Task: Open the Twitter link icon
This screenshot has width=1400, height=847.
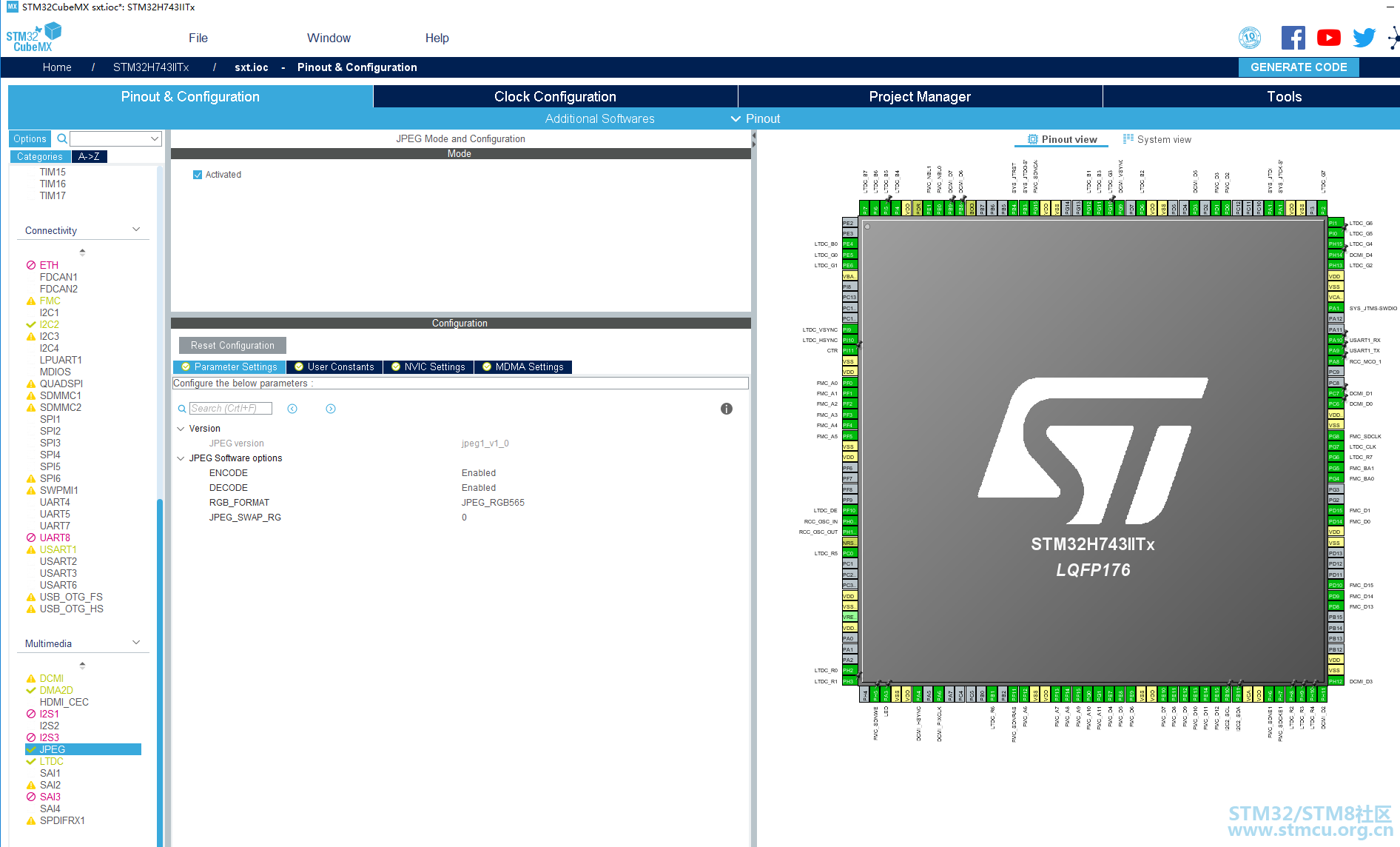Action: tap(1364, 38)
